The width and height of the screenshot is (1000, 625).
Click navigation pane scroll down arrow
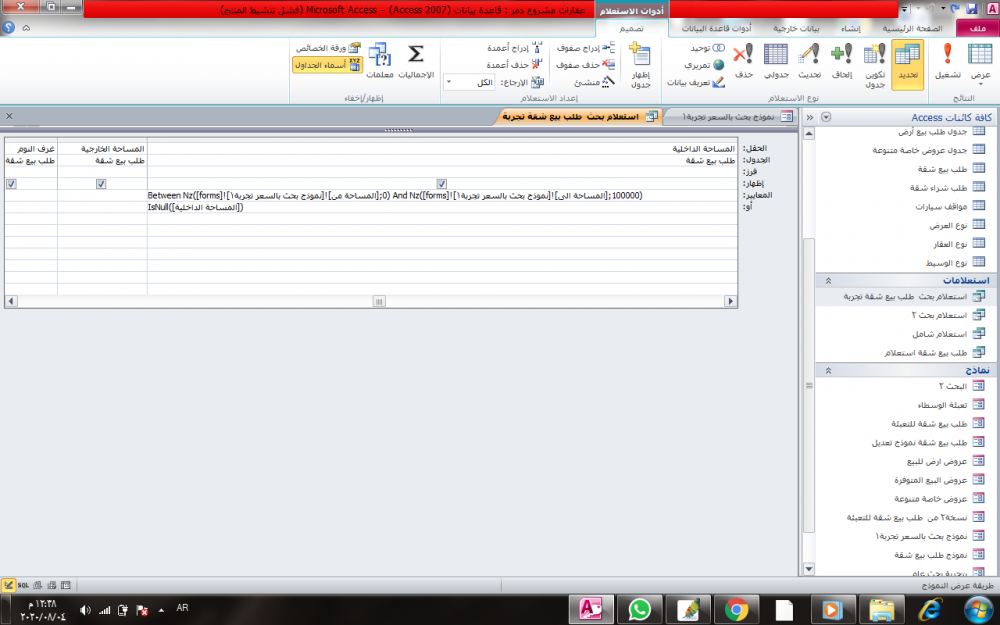pos(809,568)
